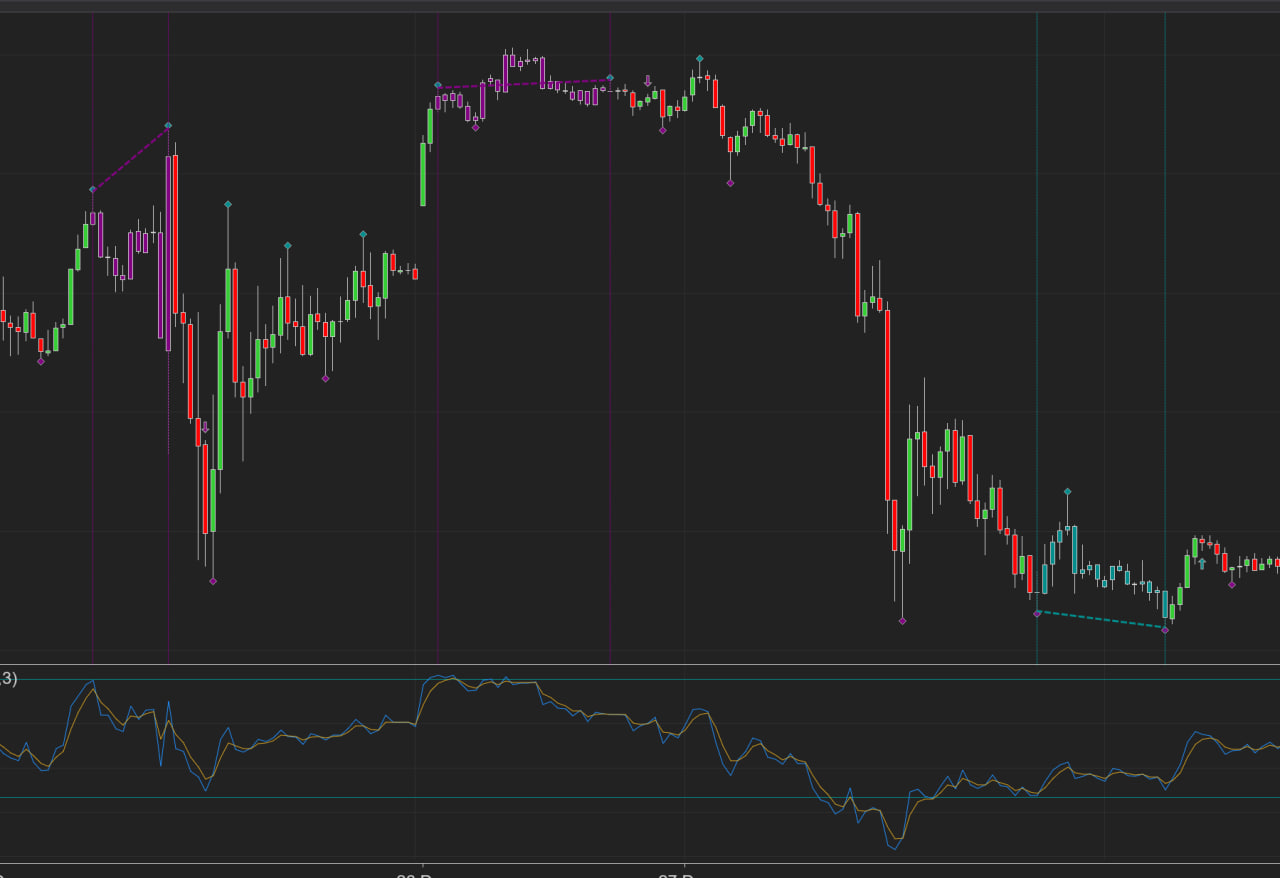This screenshot has height=878, width=1280.
Task: Click the tall green gap-up candle
Action: coord(423,174)
